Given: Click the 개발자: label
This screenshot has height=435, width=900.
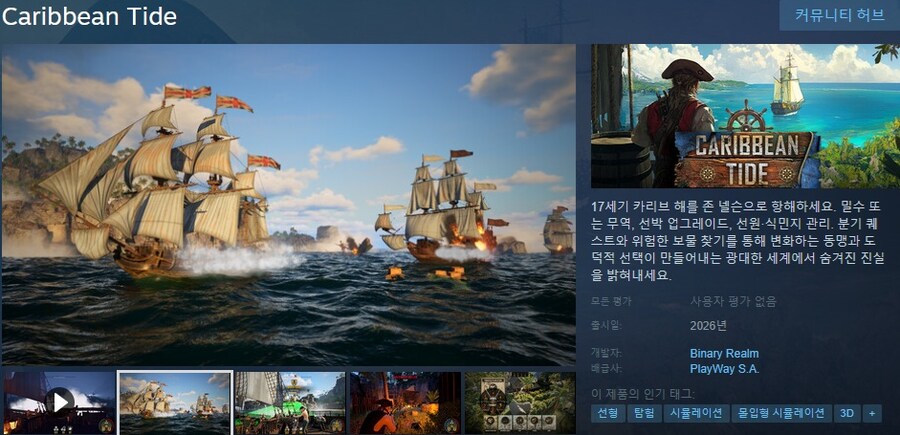Looking at the screenshot, I should tap(606, 353).
